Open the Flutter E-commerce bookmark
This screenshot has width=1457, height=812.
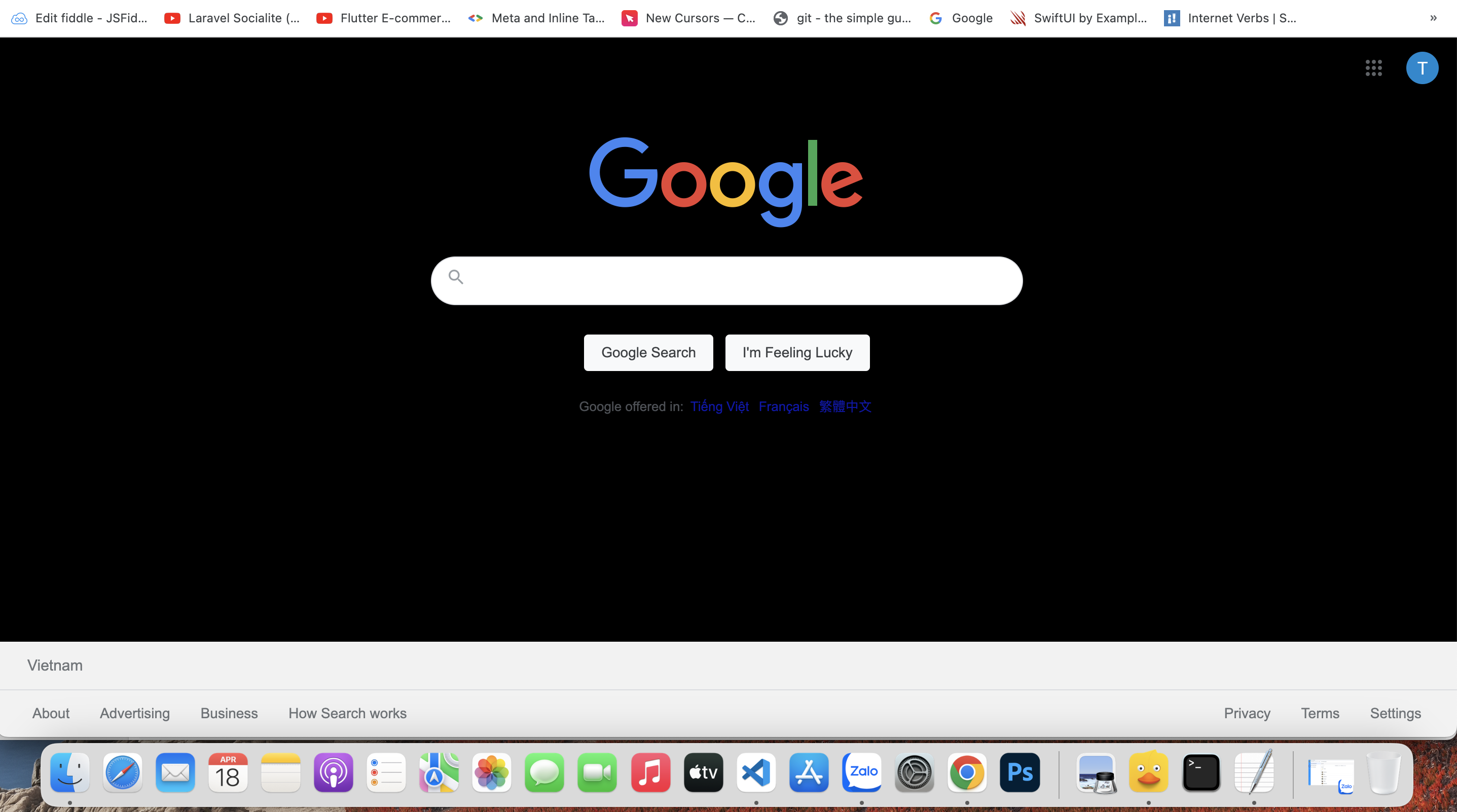384,18
